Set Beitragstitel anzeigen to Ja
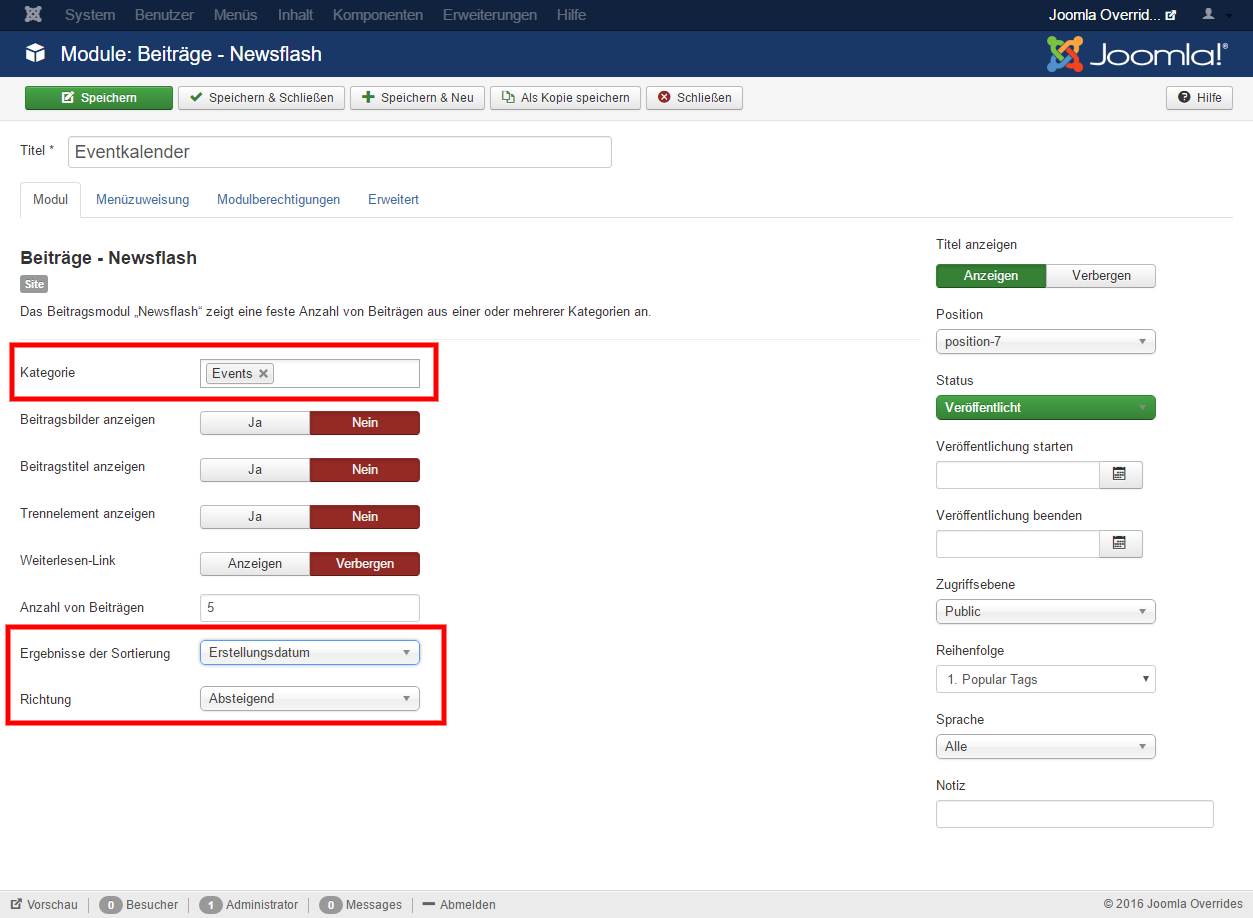 pos(255,470)
